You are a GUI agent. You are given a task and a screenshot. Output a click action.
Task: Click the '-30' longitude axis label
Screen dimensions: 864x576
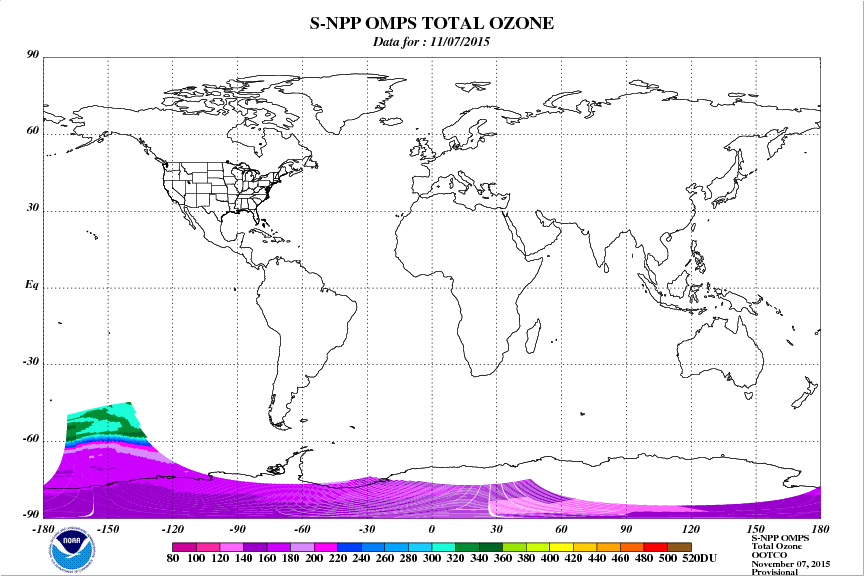367,529
